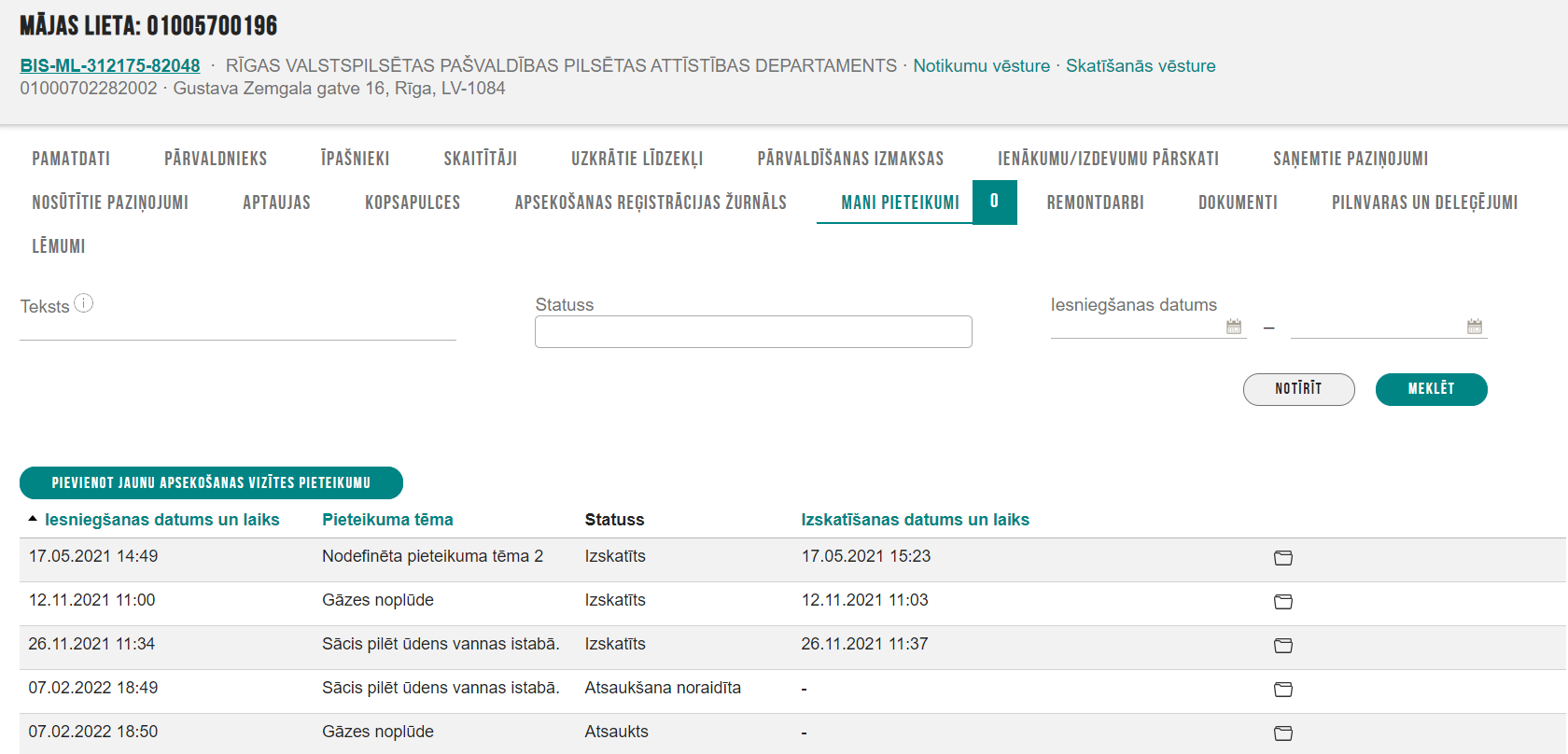Screen dimensions: 1568x754
Task: Select 'Nodefinēta pieteikuma tēma 2' cell
Action: point(432,556)
